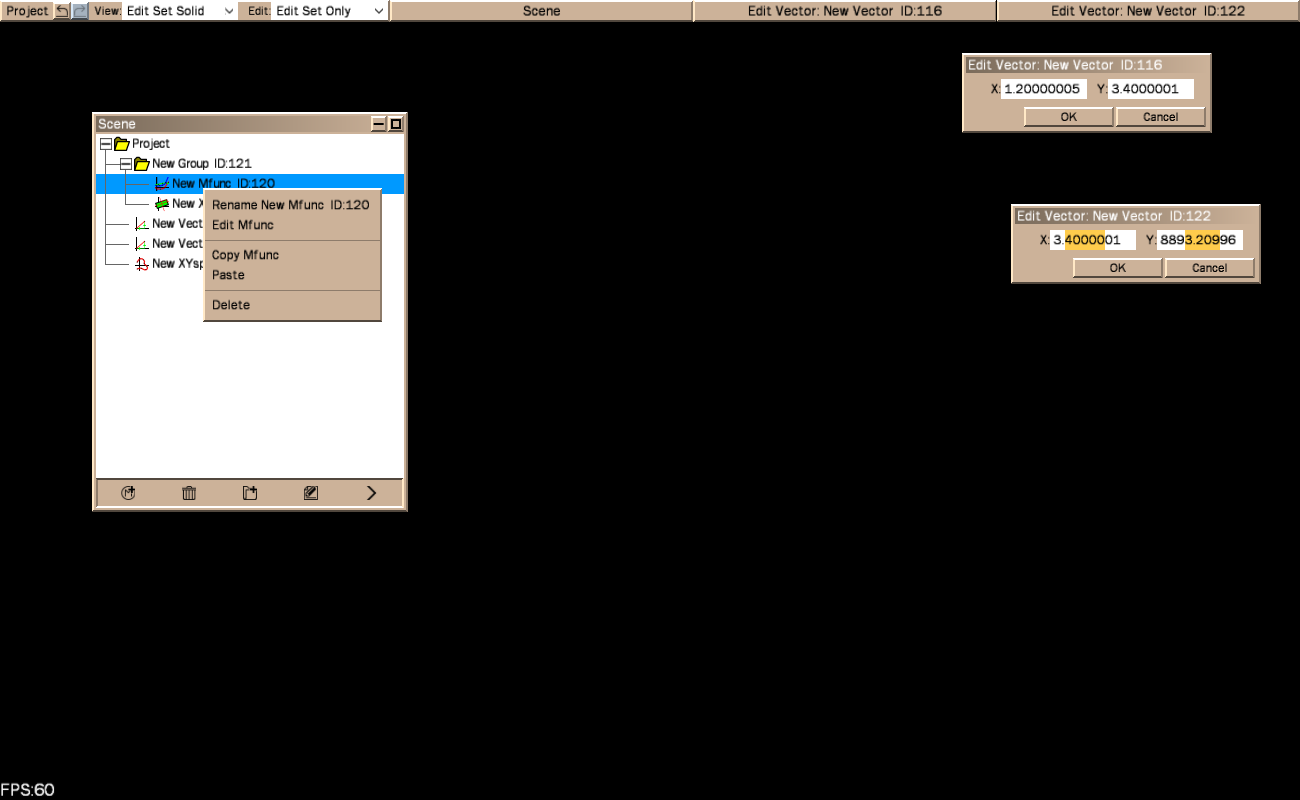Open the Edit Set Only dropdown
This screenshot has width=1300, height=800.
[x=329, y=11]
